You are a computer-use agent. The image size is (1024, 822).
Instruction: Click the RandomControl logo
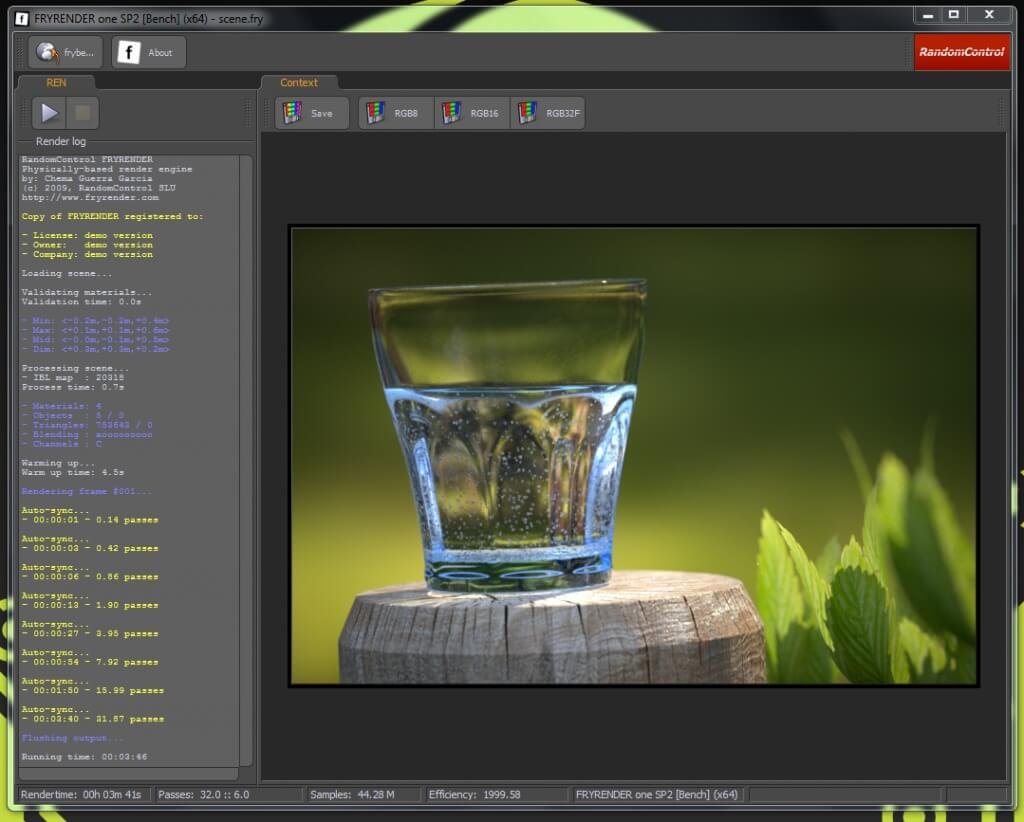961,52
